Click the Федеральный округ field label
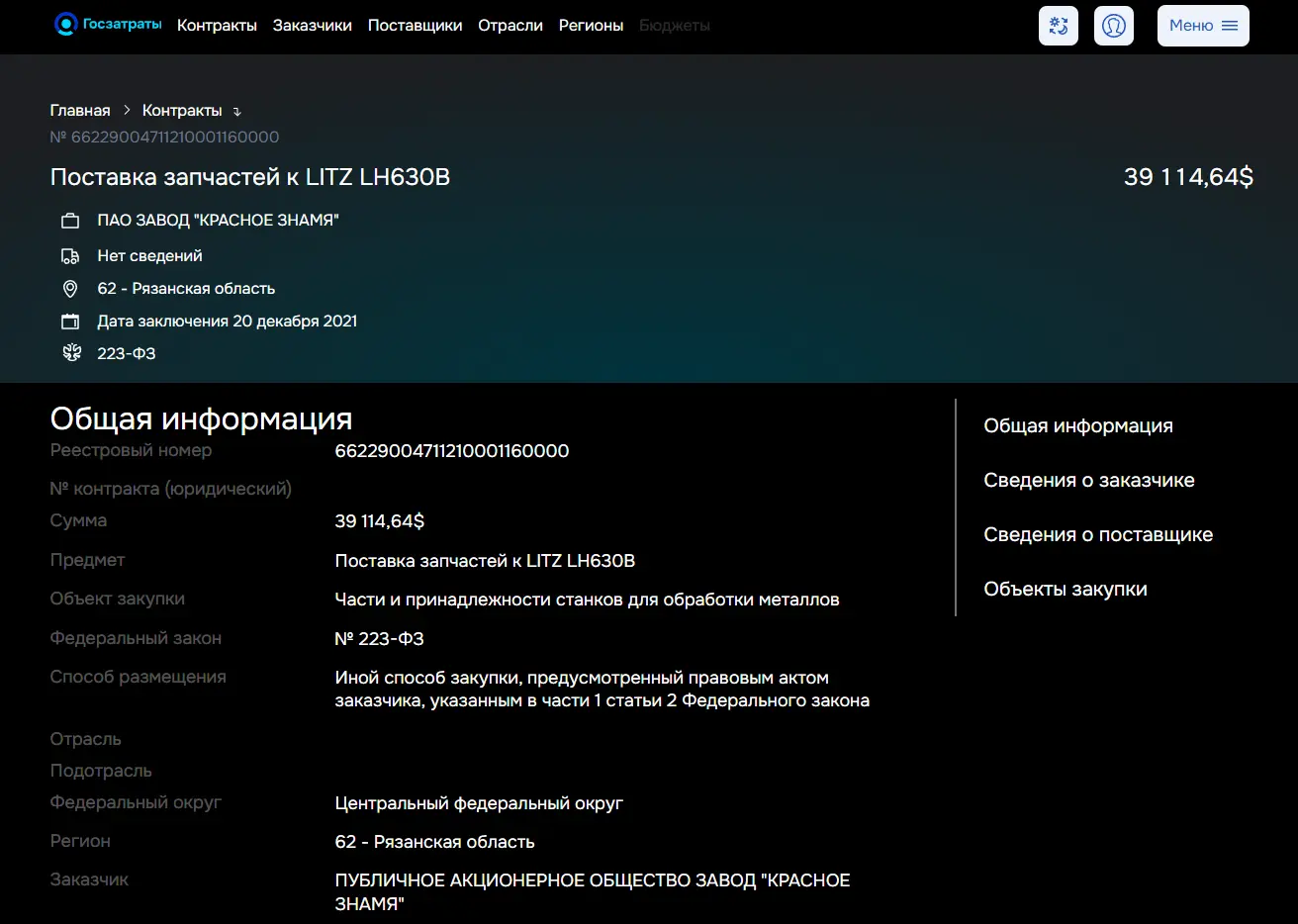1298x924 pixels. tap(137, 802)
